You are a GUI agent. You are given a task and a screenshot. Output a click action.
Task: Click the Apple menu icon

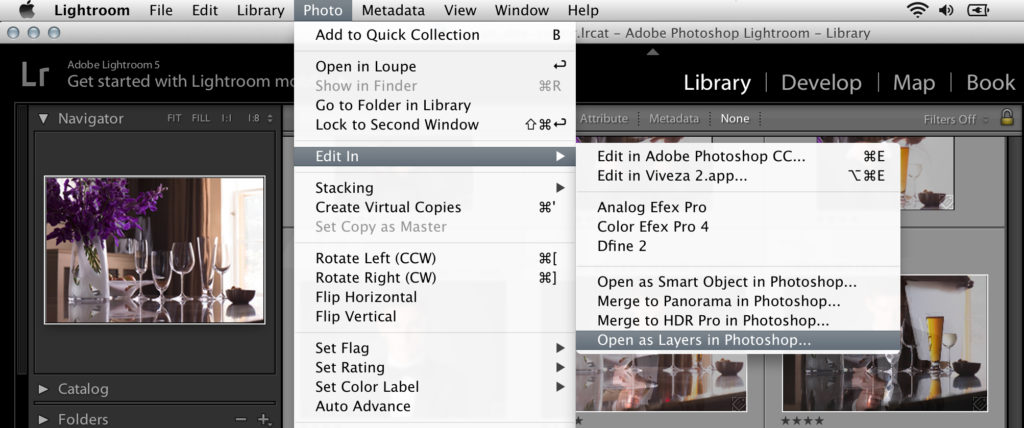pyautogui.click(x=27, y=10)
